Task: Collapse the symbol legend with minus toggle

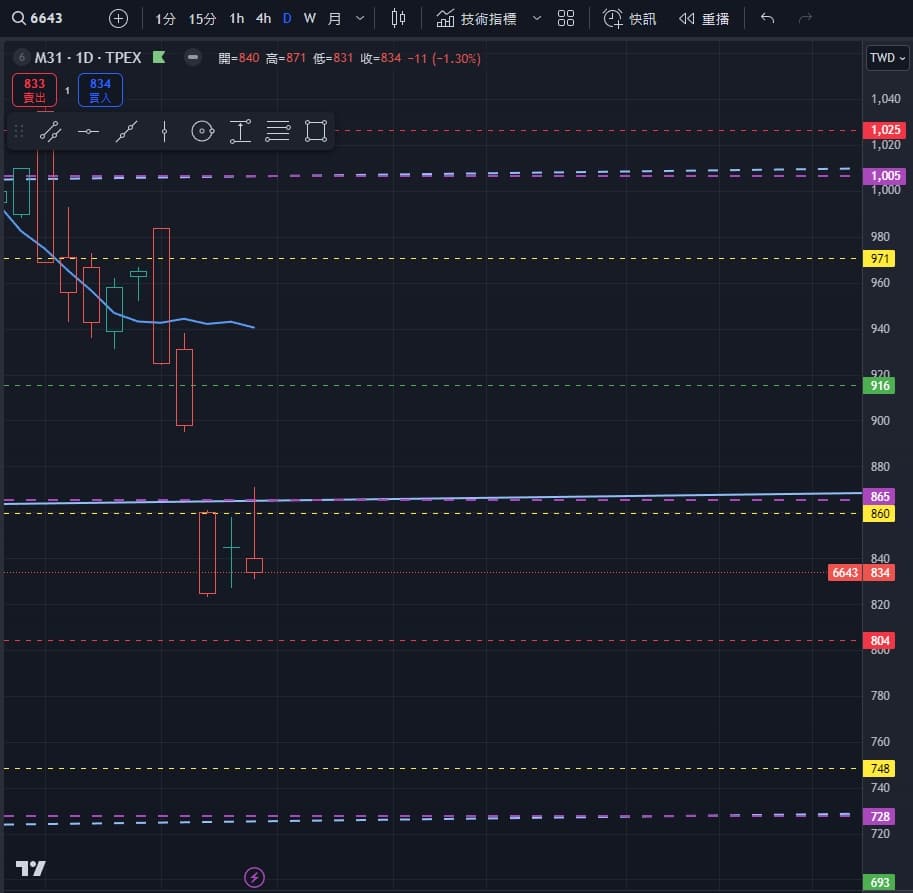Action: point(193,58)
